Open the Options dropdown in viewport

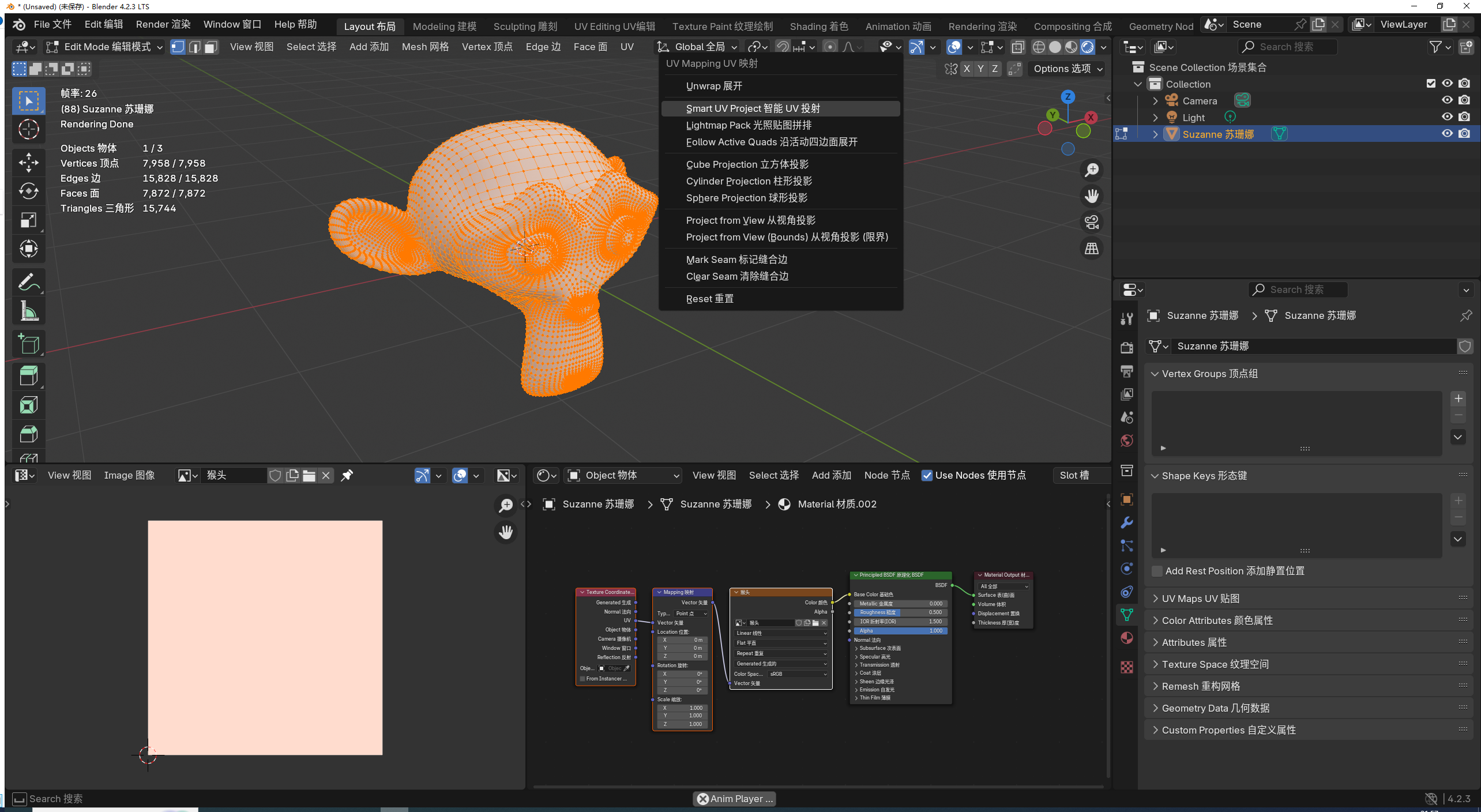1068,69
